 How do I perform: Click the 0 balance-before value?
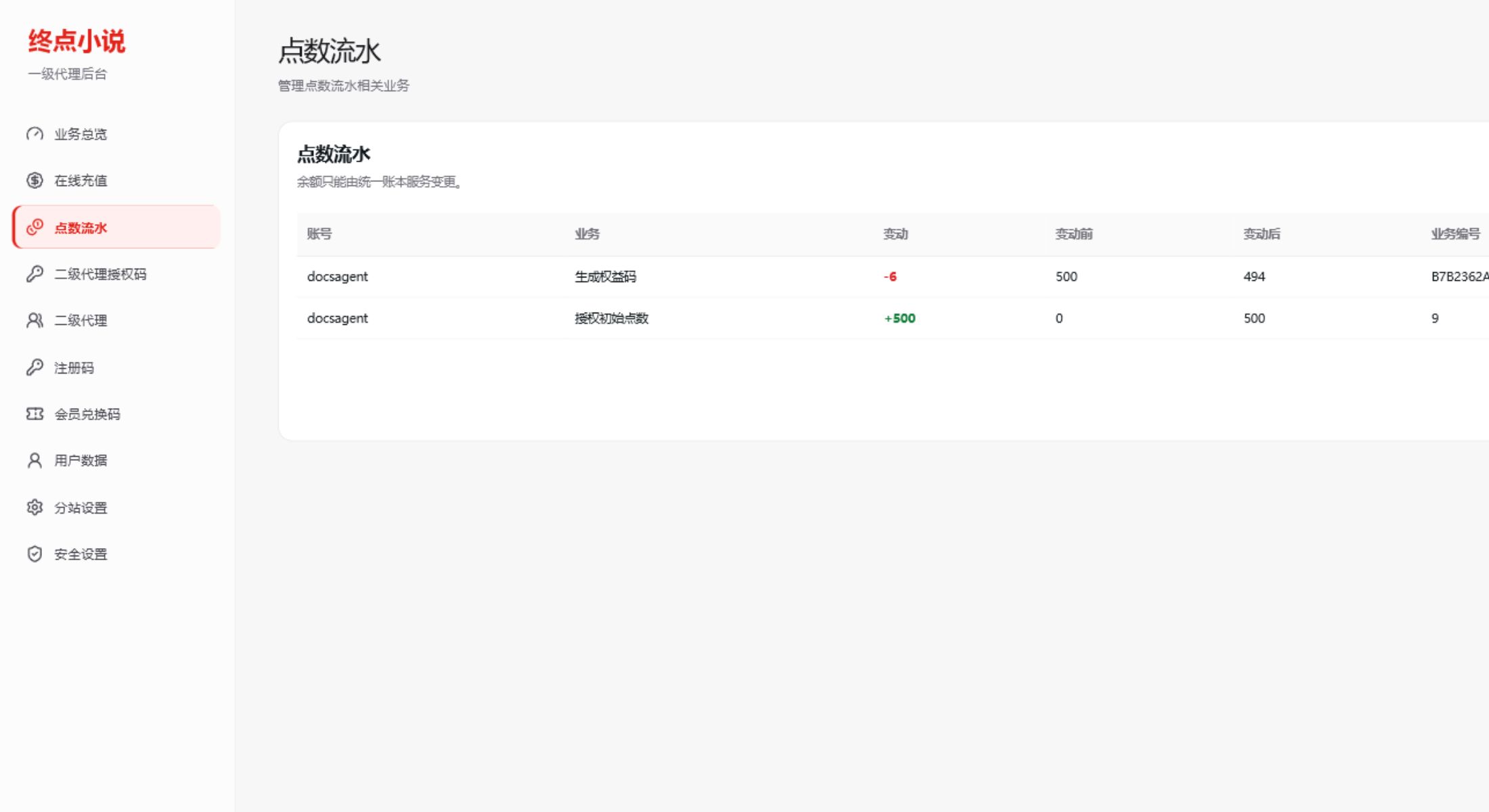pos(1059,319)
